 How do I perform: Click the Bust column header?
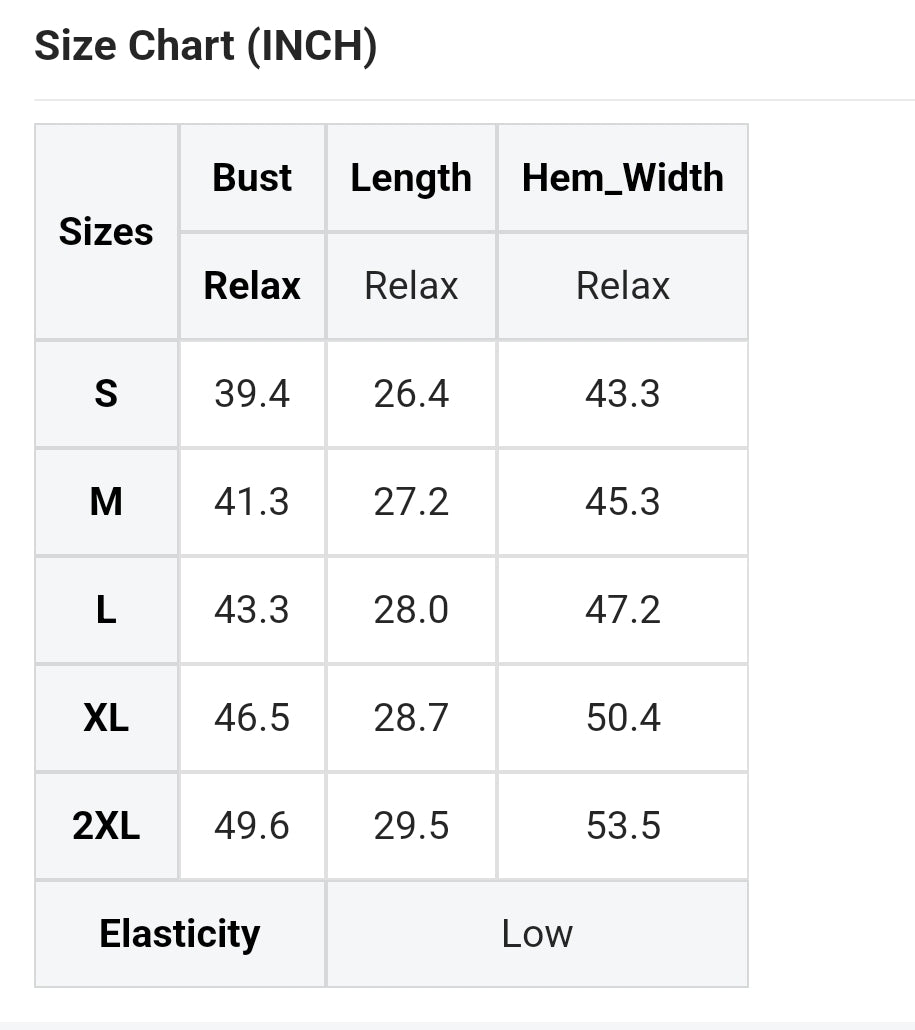252,178
